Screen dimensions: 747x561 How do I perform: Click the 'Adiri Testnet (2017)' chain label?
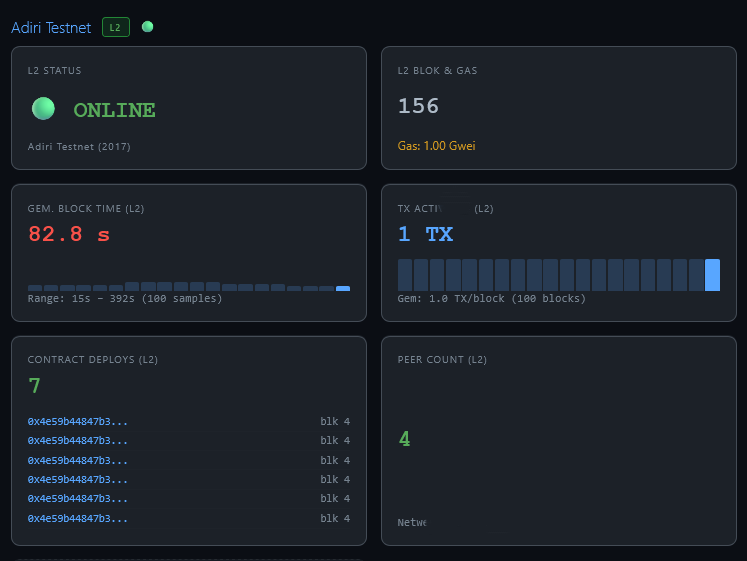[79, 147]
